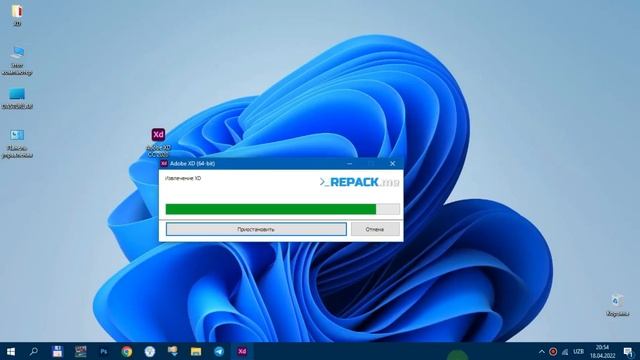The height and width of the screenshot is (360, 640).
Task: Open the Windows Start menu
Action: click(x=11, y=351)
